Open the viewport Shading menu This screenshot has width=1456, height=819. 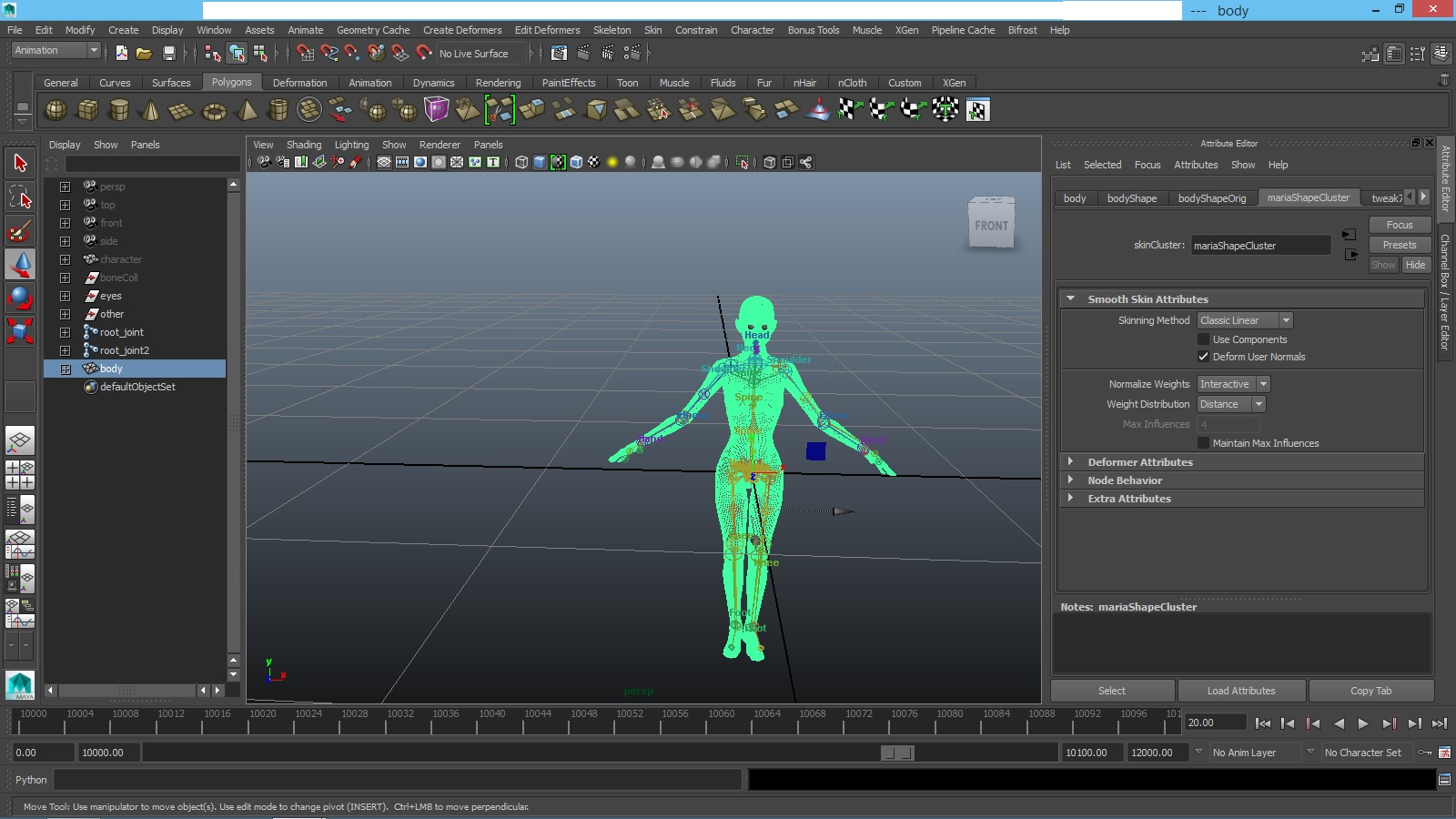[304, 145]
